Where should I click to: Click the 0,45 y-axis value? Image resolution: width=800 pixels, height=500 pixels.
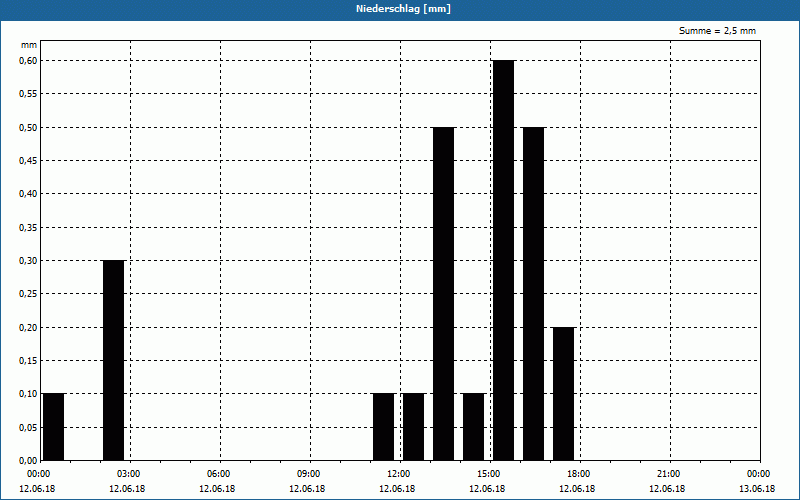pyautogui.click(x=29, y=161)
